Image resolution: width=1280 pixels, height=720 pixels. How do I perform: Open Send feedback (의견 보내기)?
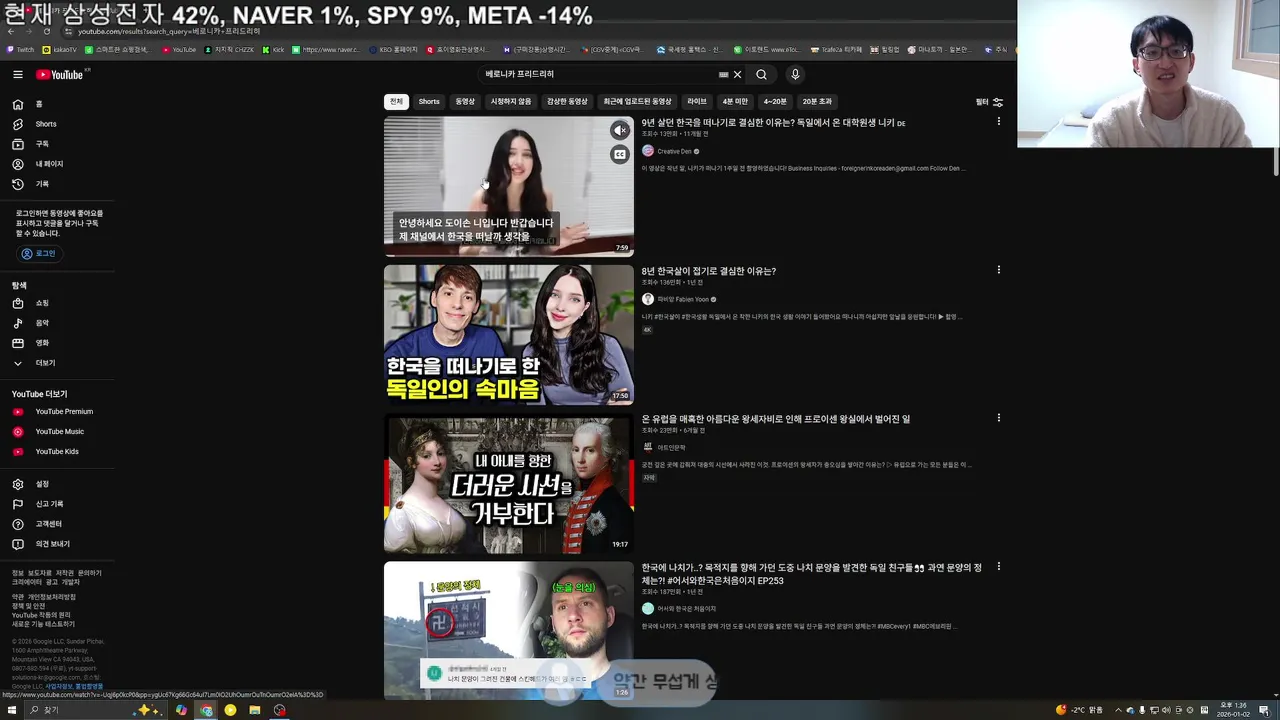[x=57, y=544]
